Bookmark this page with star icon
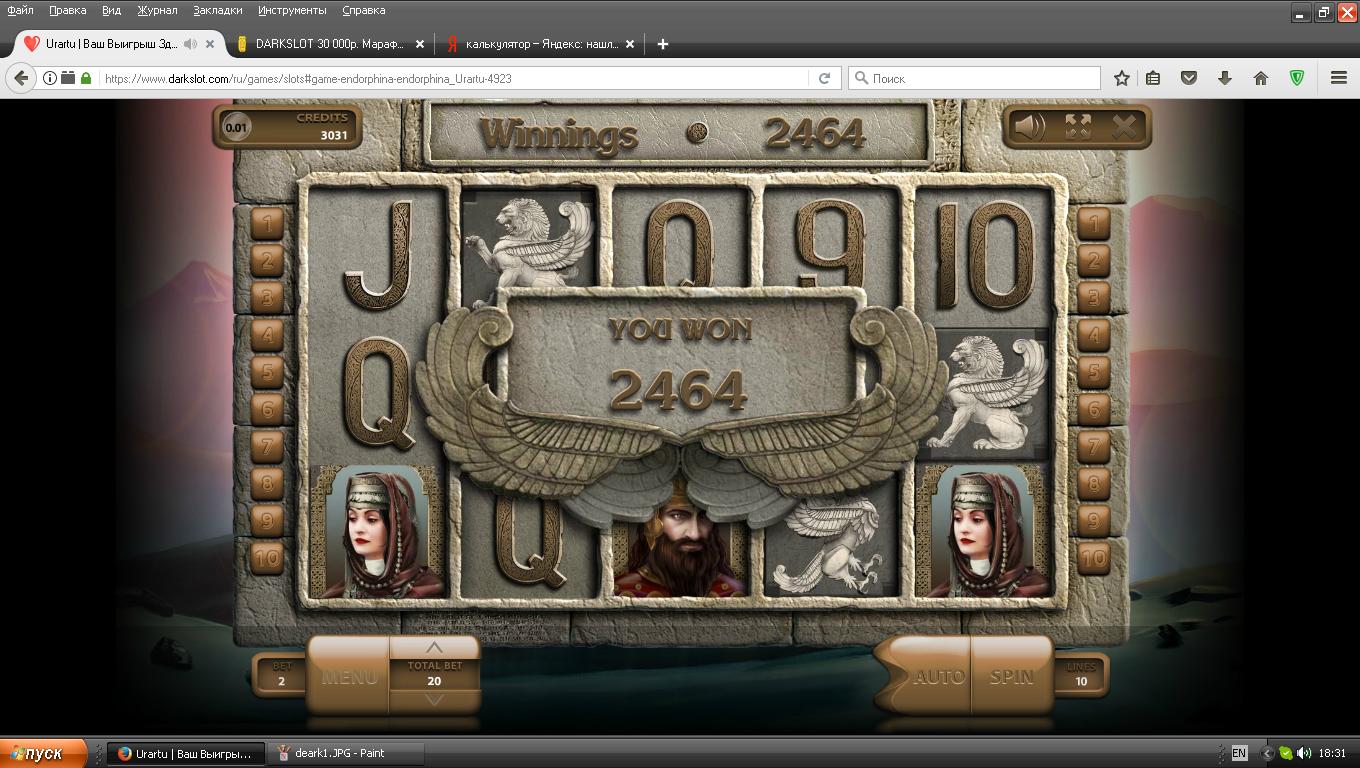This screenshot has width=1360, height=768. click(1122, 78)
